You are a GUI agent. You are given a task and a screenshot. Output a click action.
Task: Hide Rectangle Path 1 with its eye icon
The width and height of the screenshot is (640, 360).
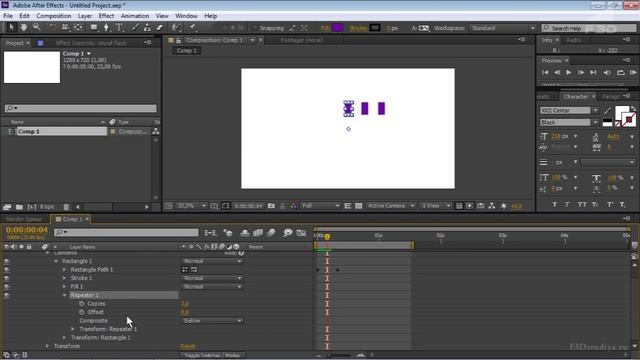pyautogui.click(x=7, y=270)
